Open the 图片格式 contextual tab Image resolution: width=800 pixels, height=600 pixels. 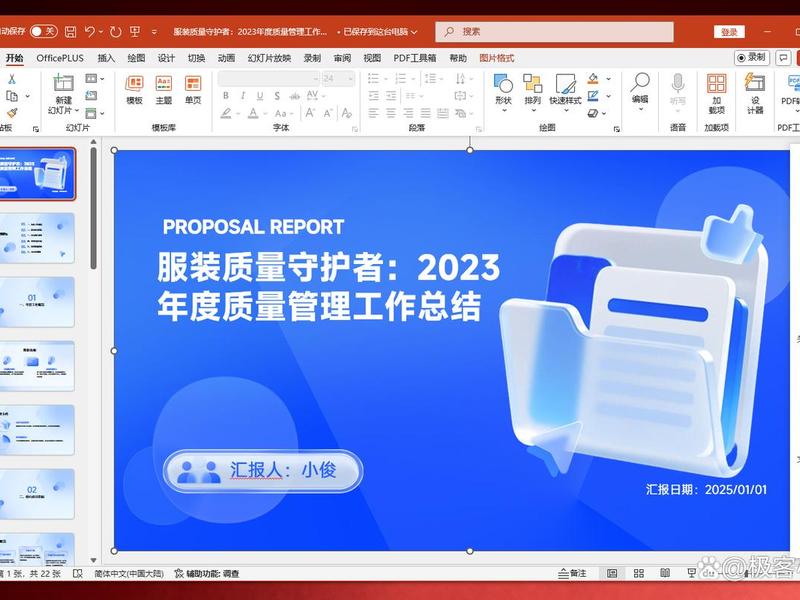click(496, 58)
